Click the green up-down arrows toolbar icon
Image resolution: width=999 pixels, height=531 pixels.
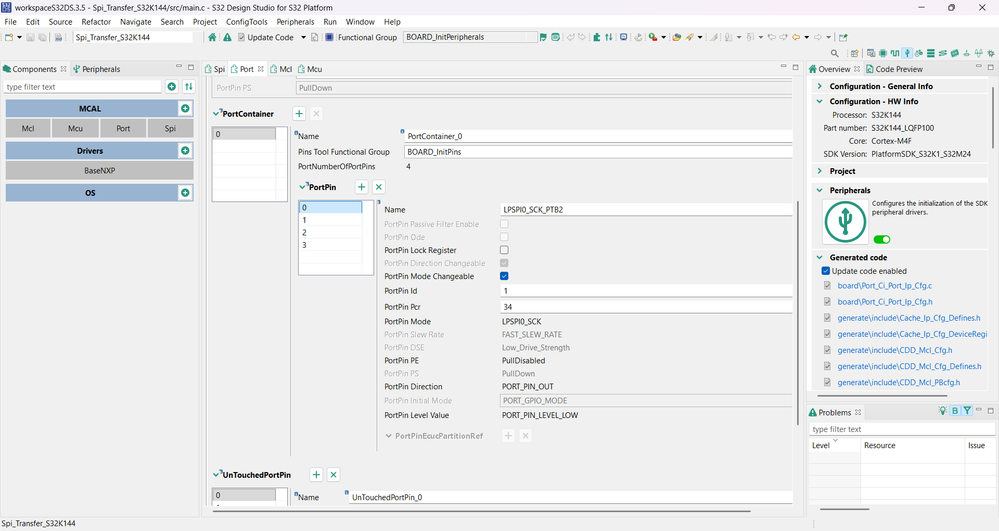tap(608, 37)
